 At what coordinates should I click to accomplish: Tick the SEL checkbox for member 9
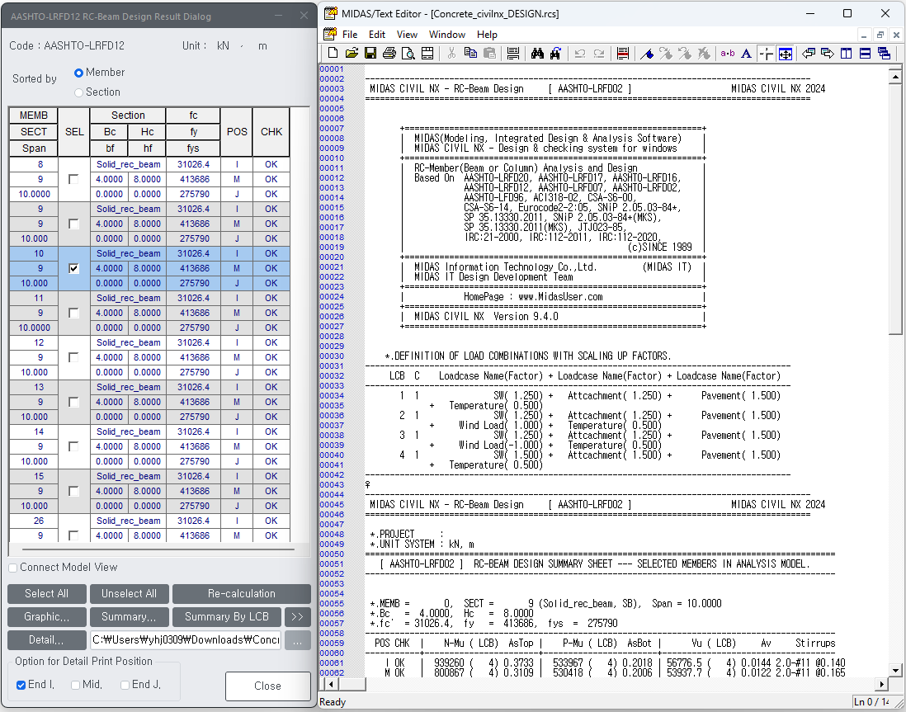pos(73,224)
